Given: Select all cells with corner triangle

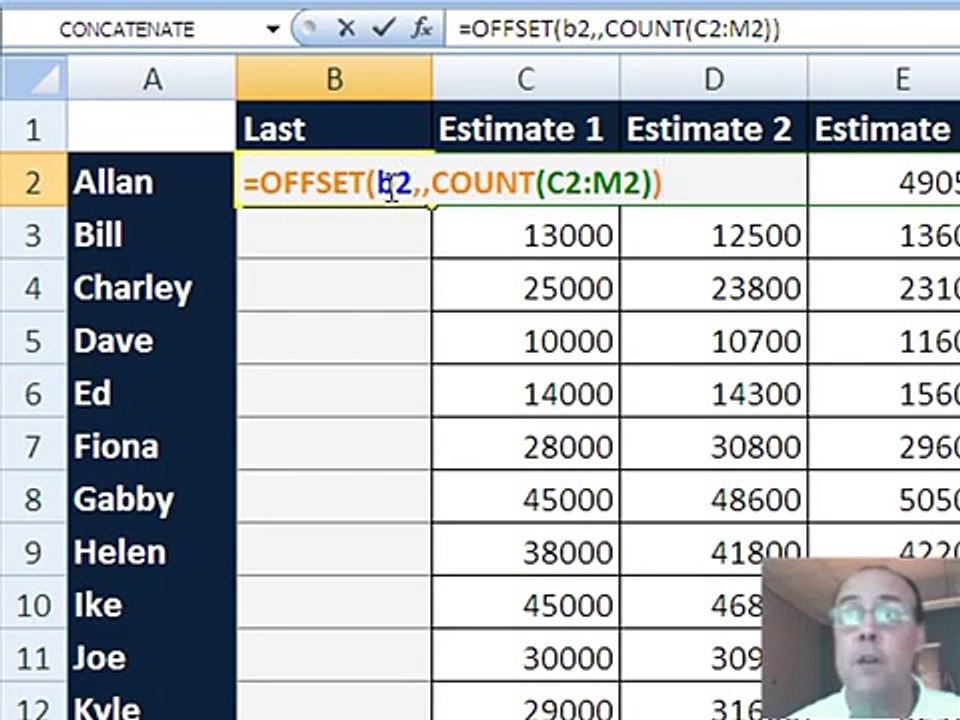Looking at the screenshot, I should click(34, 79).
